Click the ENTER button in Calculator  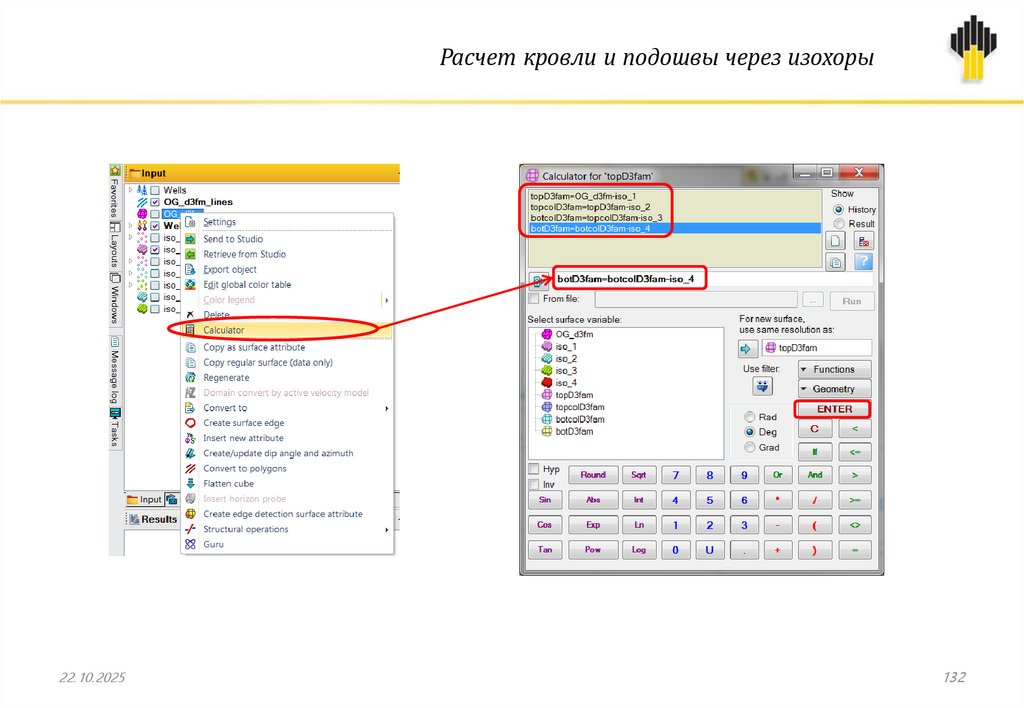[x=833, y=409]
